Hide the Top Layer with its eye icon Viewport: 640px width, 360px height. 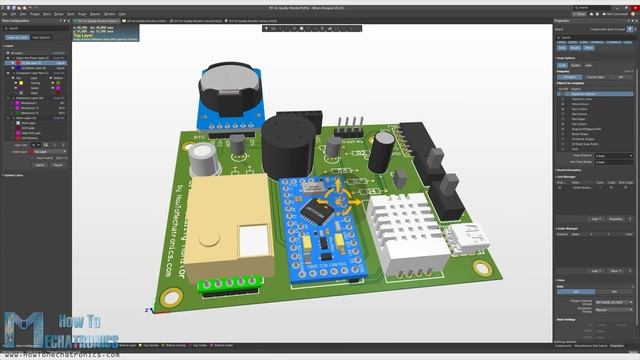pyautogui.click(x=13, y=63)
